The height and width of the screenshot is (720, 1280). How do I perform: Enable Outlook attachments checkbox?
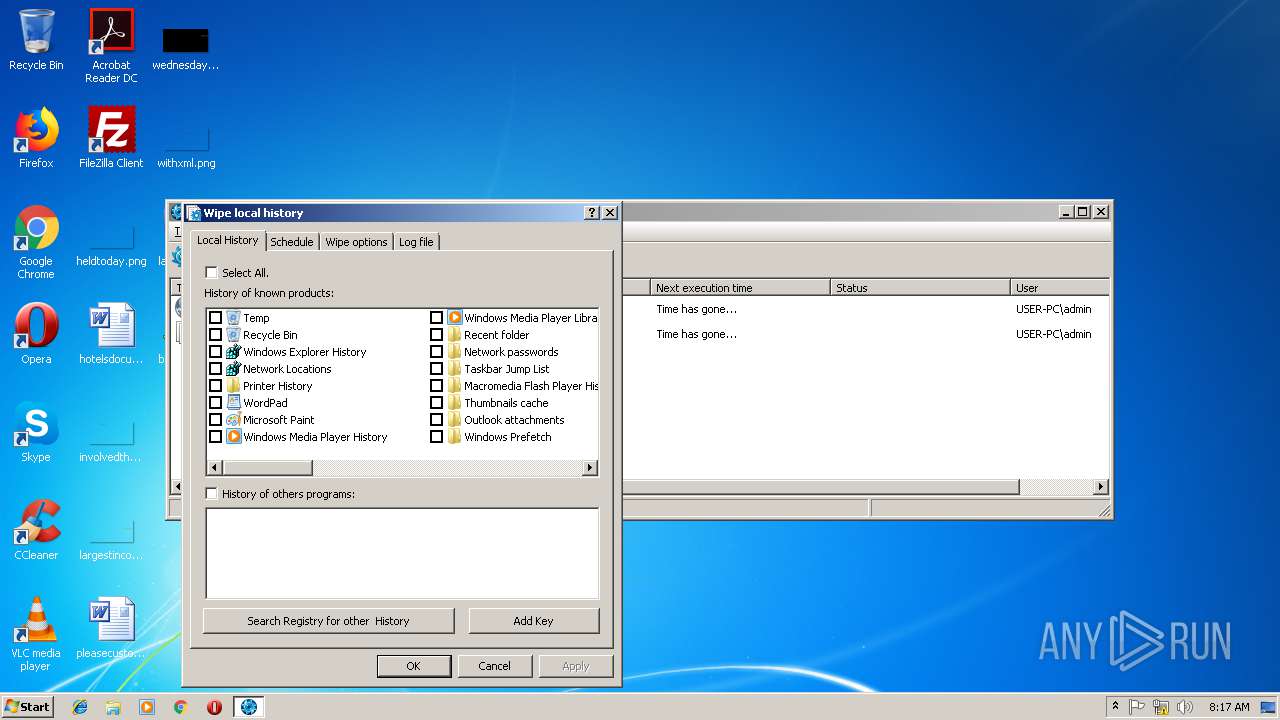pos(436,420)
